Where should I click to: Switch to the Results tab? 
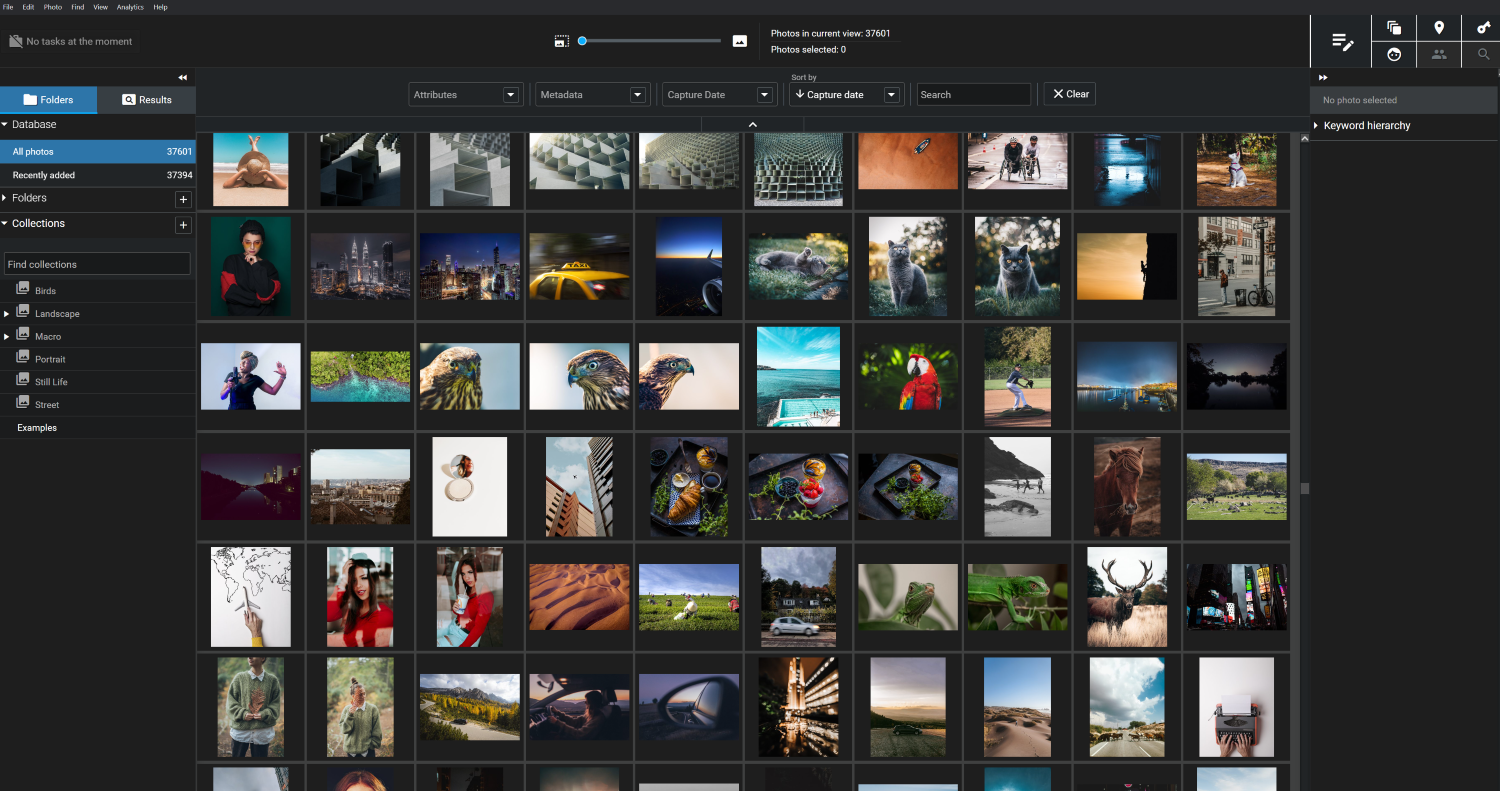point(147,100)
